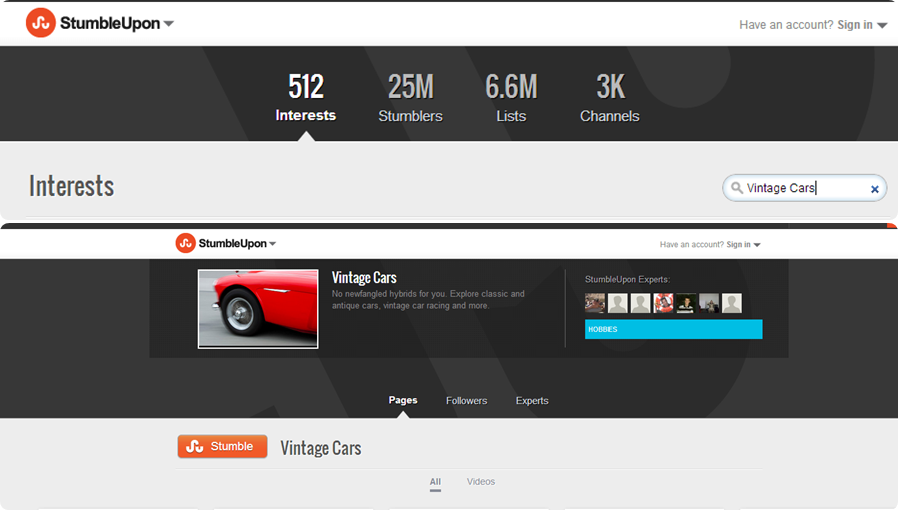Click the lower StumbleUpon logo icon
This screenshot has height=510, width=898.
pos(186,243)
